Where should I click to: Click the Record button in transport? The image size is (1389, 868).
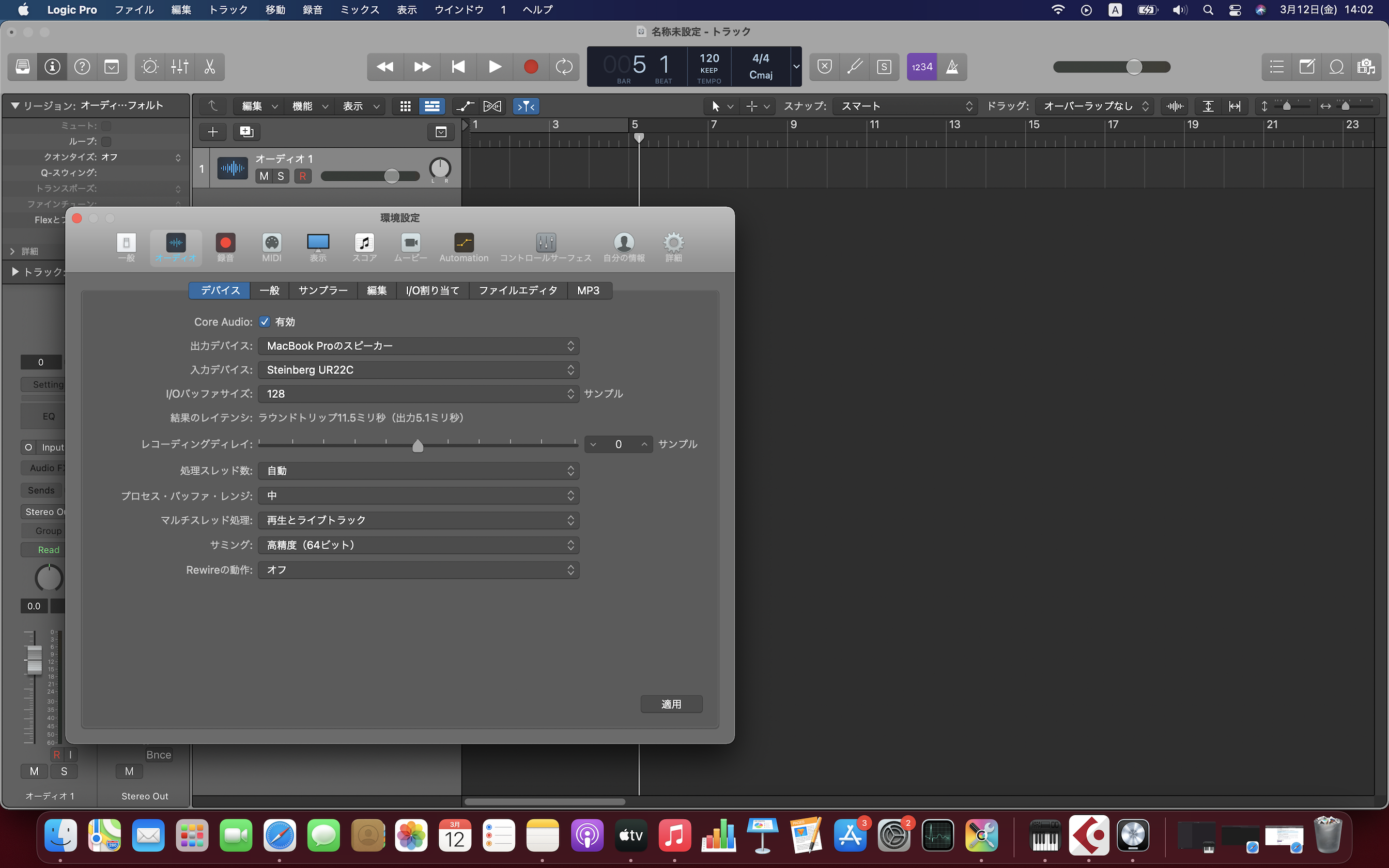pyautogui.click(x=530, y=67)
